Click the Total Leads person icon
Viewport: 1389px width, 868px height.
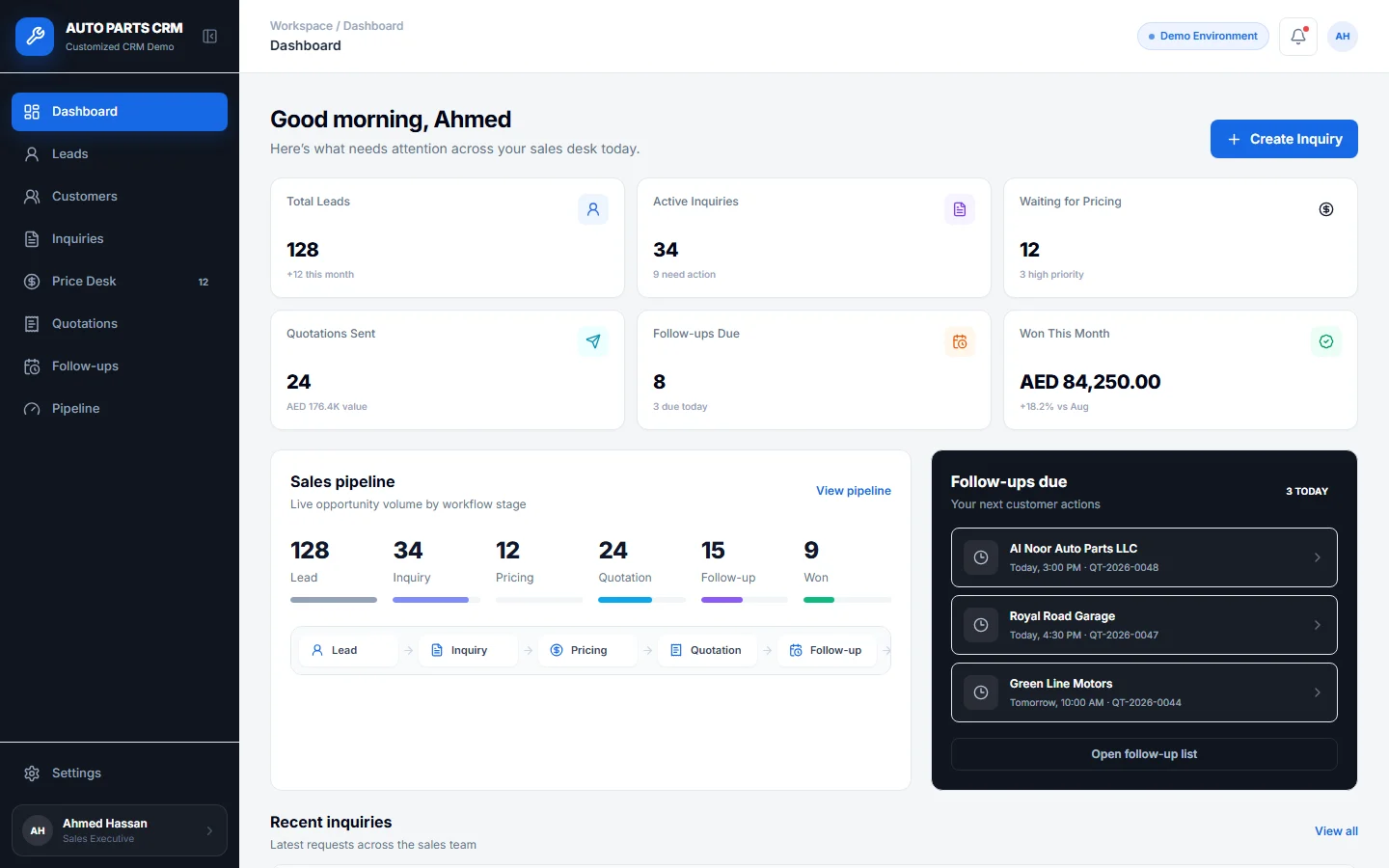point(593,209)
